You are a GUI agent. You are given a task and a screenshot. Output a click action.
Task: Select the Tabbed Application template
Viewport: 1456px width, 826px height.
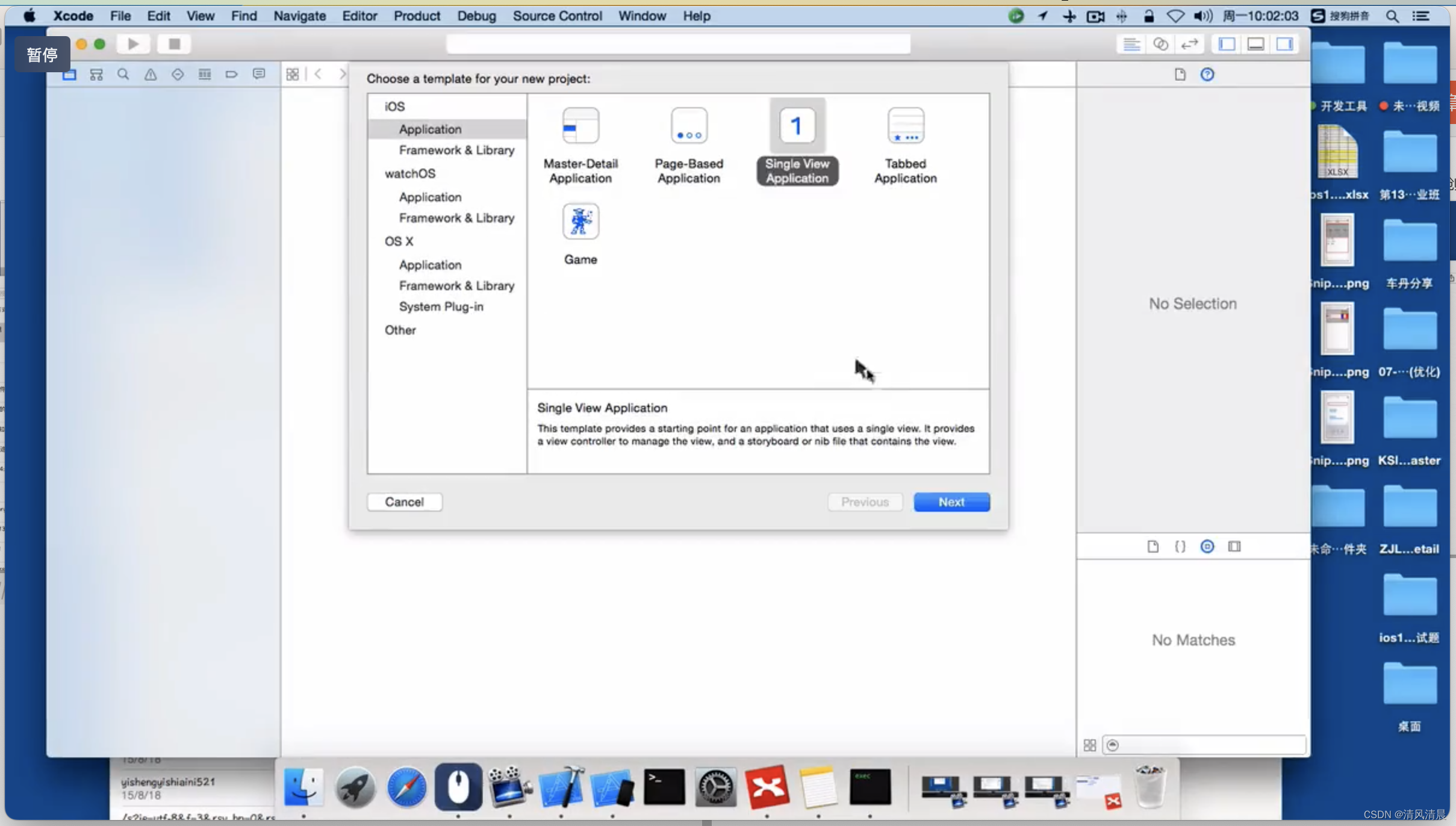905,146
